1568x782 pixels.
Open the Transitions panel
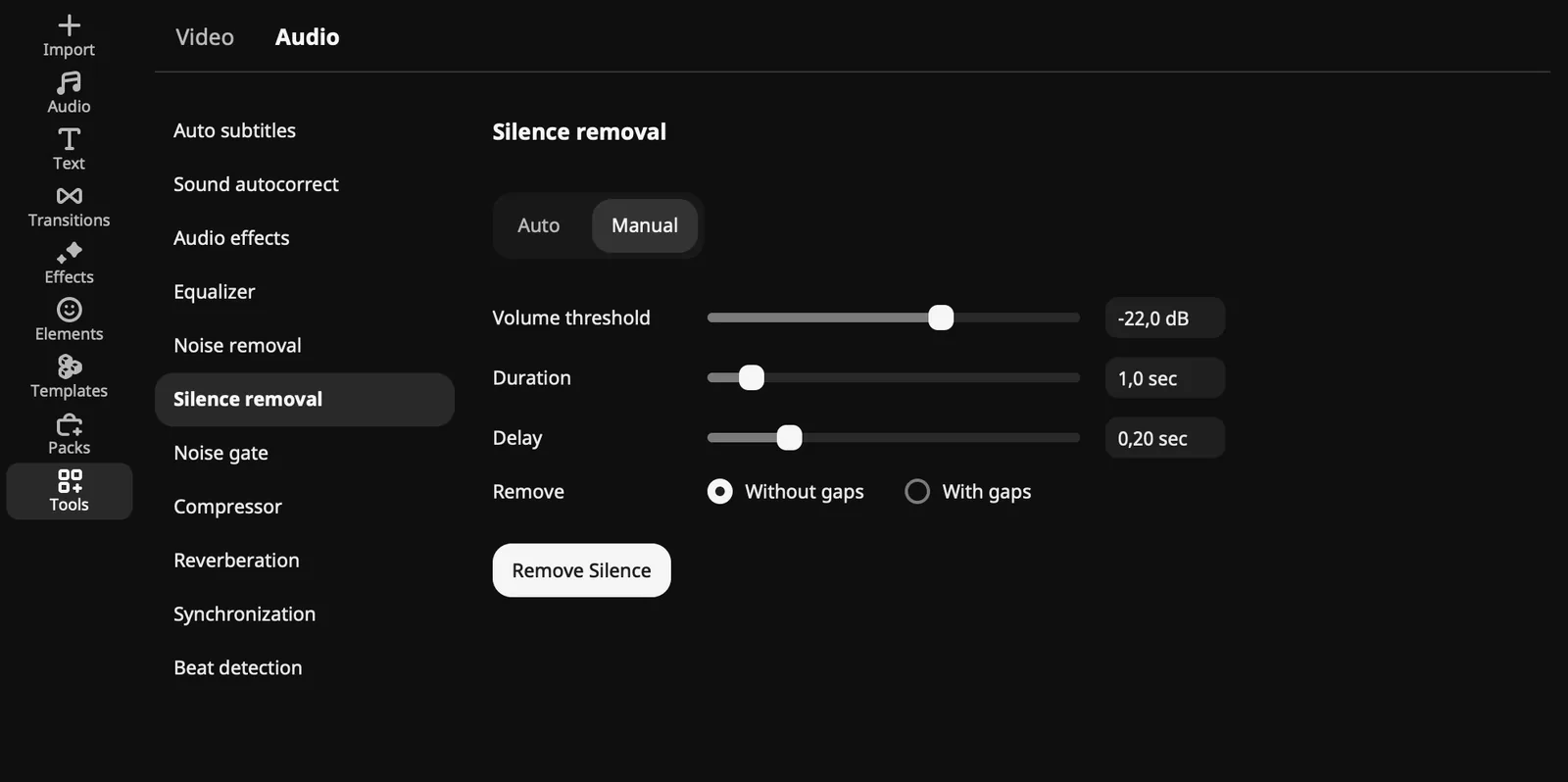69,206
